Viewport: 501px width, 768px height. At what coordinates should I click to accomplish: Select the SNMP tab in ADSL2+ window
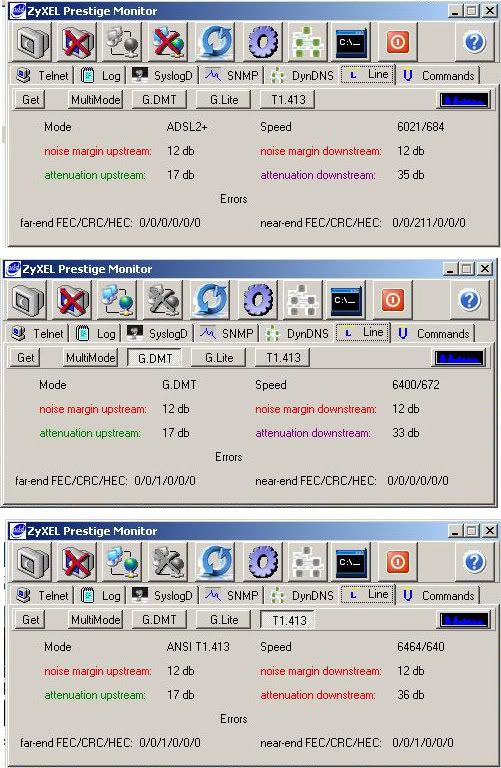point(232,75)
